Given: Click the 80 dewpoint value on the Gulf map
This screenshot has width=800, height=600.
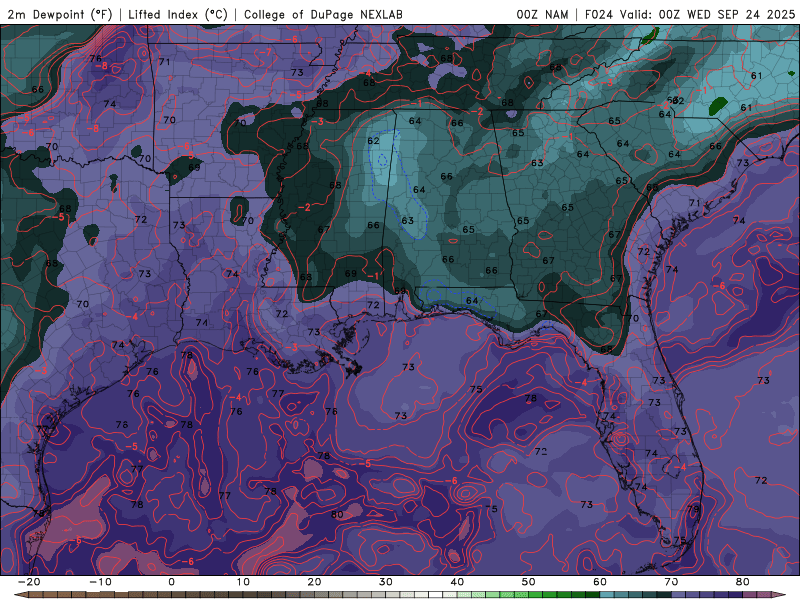Looking at the screenshot, I should click(337, 514).
